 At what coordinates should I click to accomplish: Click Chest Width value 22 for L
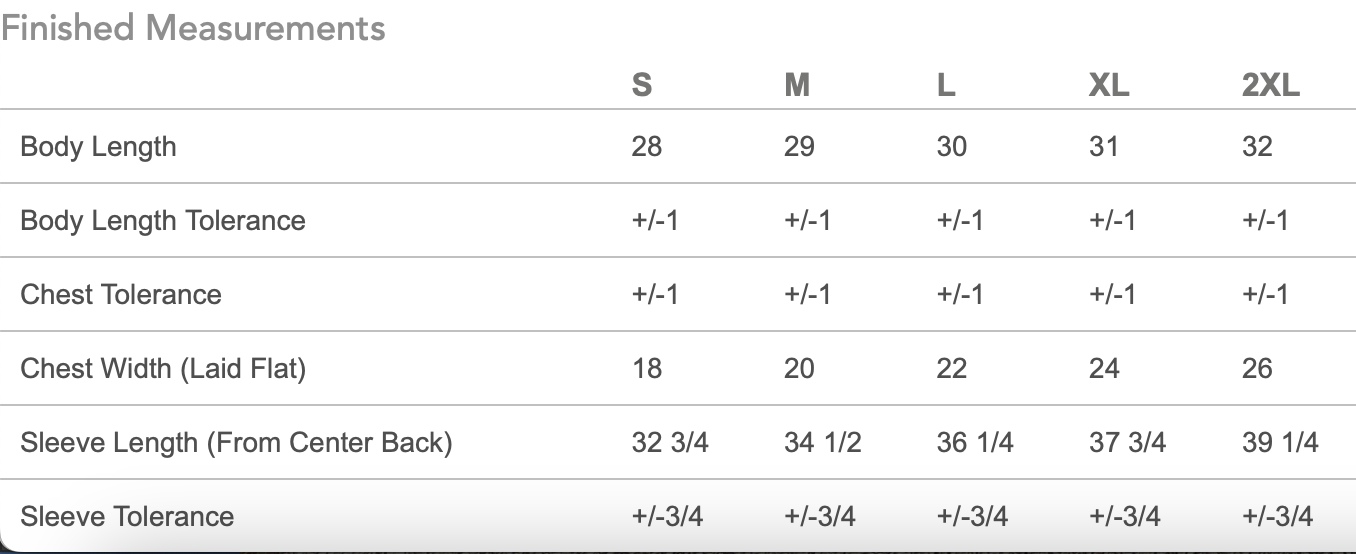pos(951,368)
